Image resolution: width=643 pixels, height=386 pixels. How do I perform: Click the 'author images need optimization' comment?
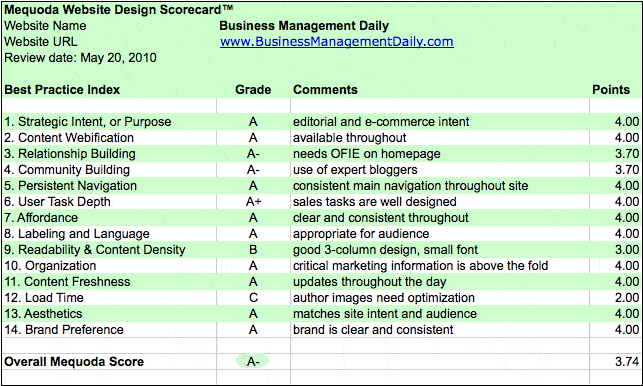coord(384,298)
